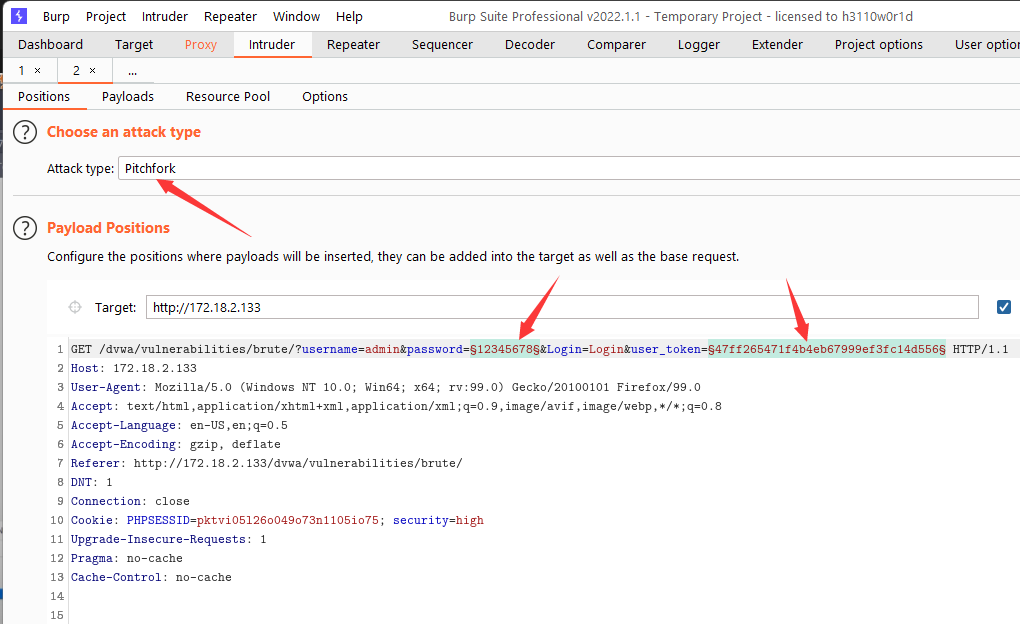1020x624 pixels.
Task: Click the User-Agent header line
Action: click(x=386, y=387)
